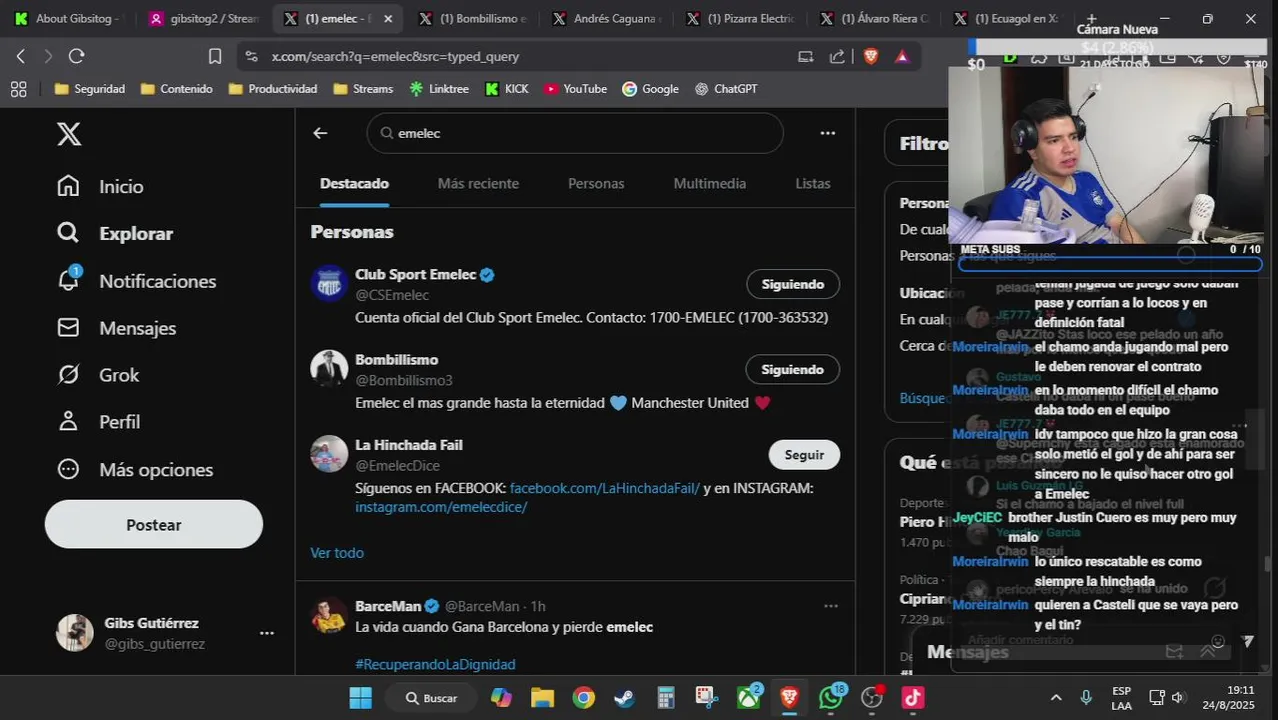Open taskbar Buscar search box
1278x720 pixels.
click(x=432, y=698)
